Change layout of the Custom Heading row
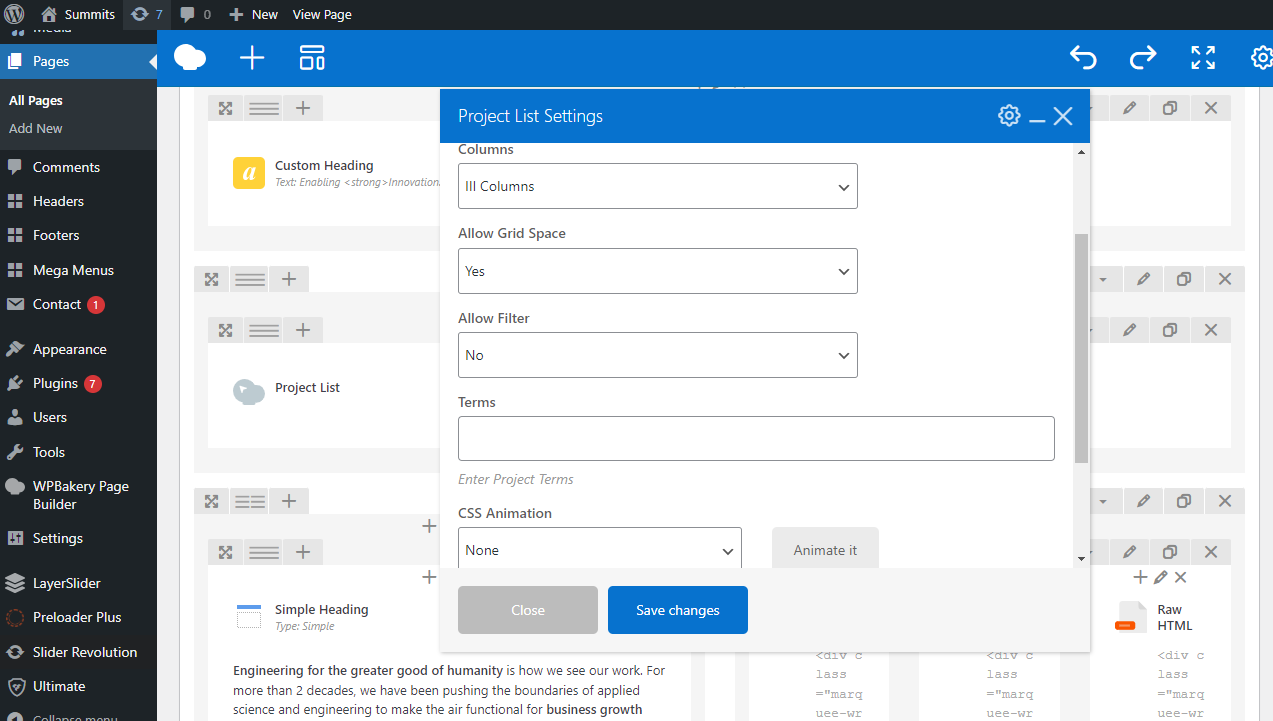The width and height of the screenshot is (1273, 721). click(x=264, y=108)
